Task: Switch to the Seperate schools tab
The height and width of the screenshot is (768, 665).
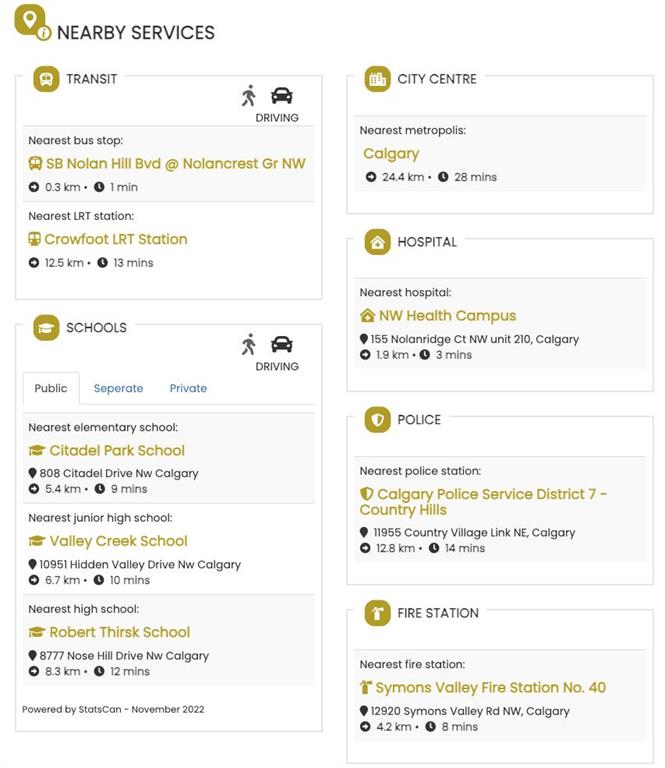Action: 118,388
